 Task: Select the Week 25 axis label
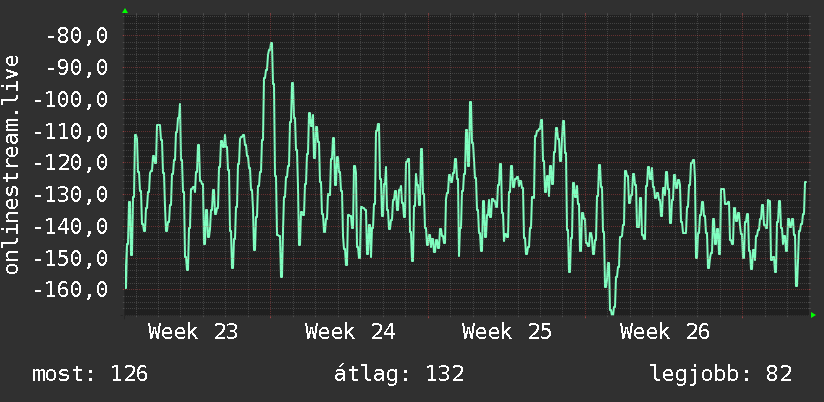pyautogui.click(x=507, y=332)
